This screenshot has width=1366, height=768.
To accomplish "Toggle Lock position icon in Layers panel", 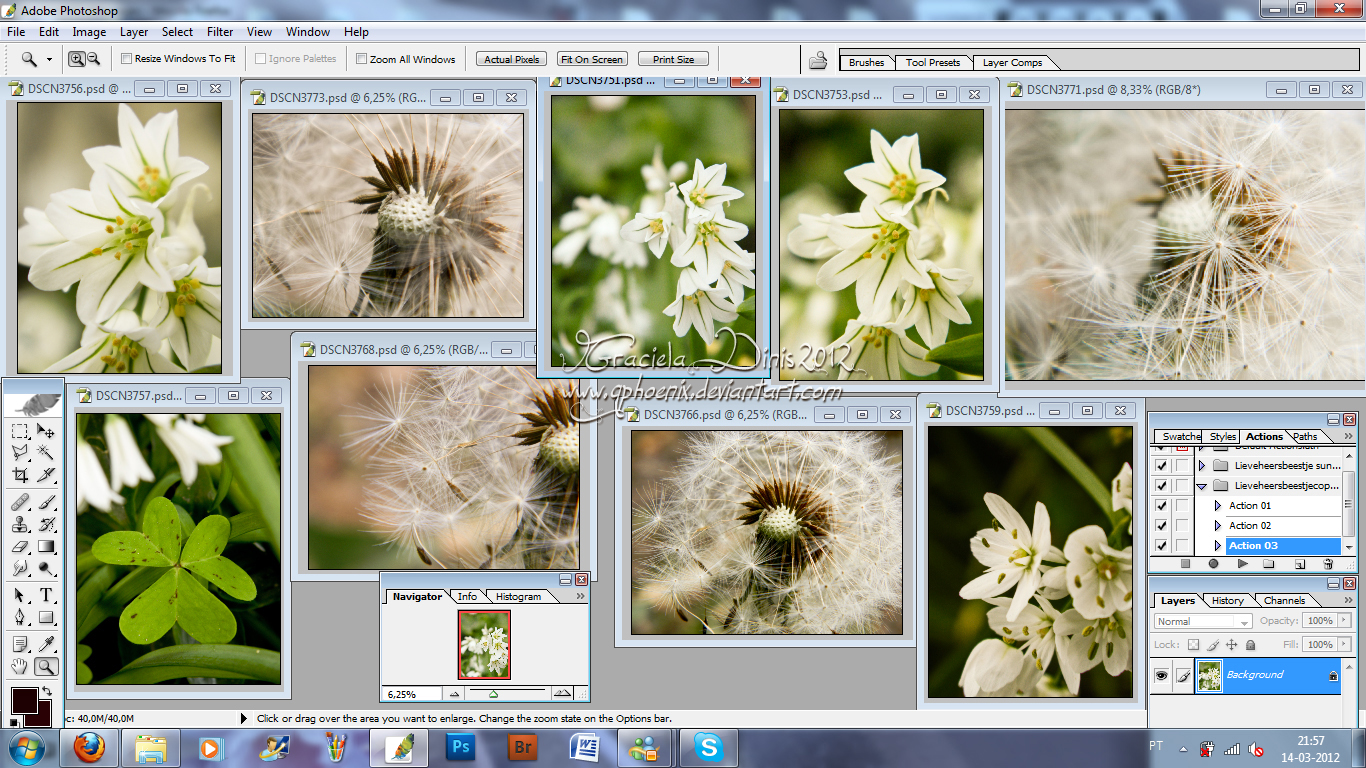I will (1232, 645).
